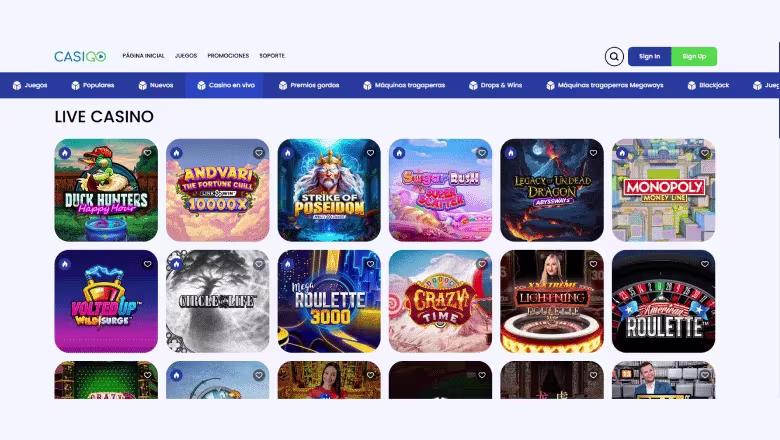
Task: Click flame badge on third-row globe tile
Action: [176, 375]
